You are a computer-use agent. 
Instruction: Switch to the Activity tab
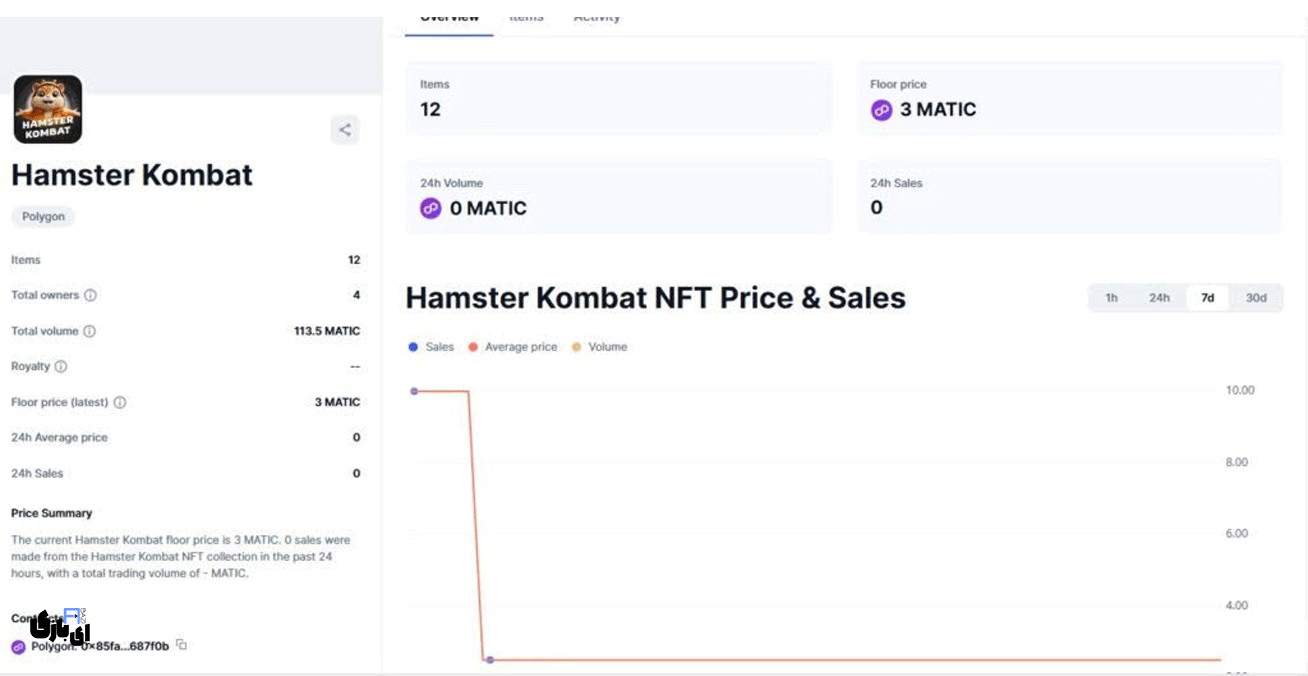click(597, 17)
